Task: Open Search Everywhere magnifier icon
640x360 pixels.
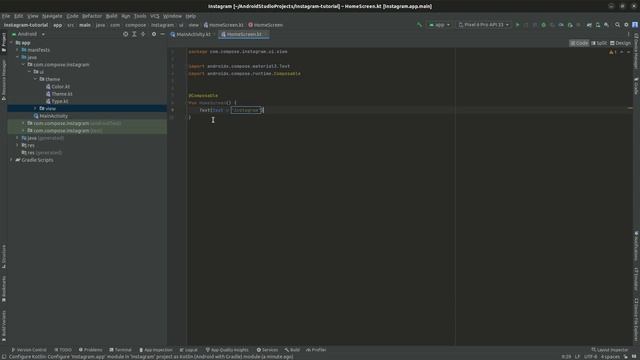Action: point(617,25)
